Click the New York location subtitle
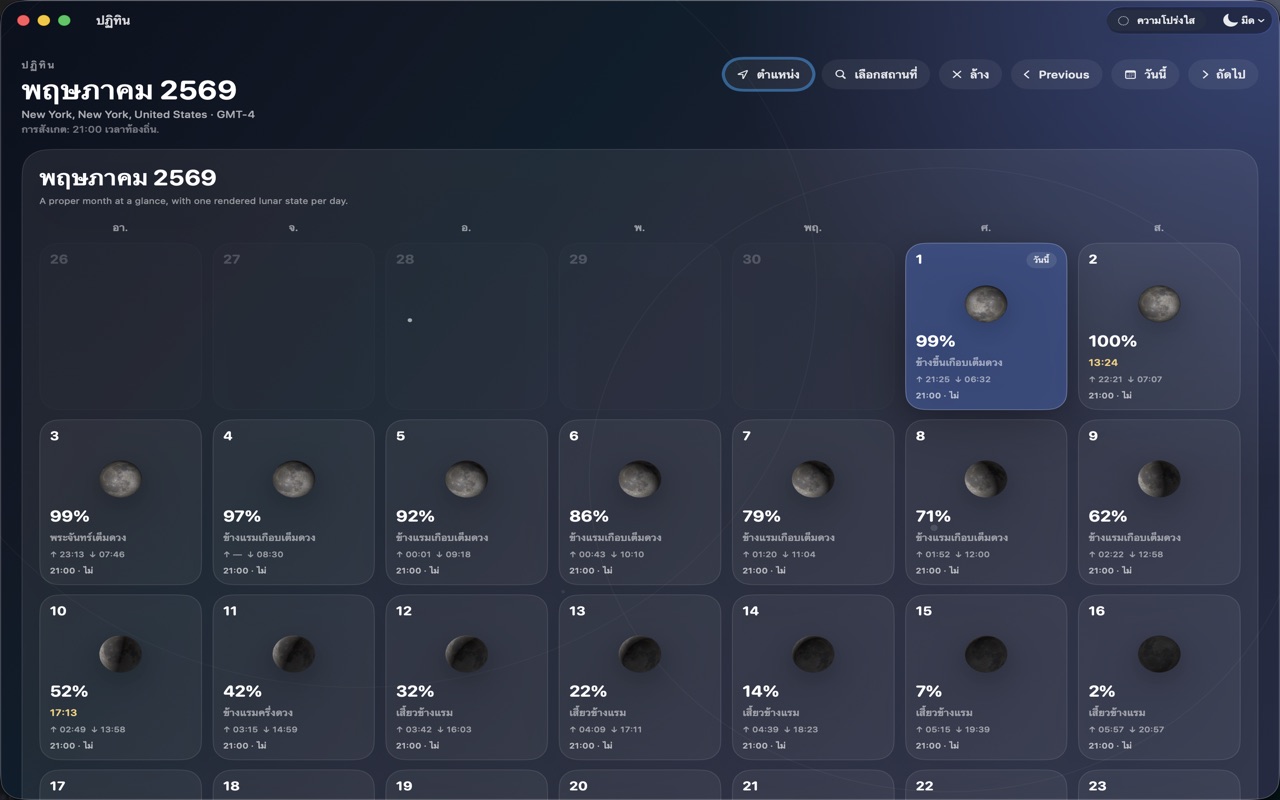 pos(138,115)
